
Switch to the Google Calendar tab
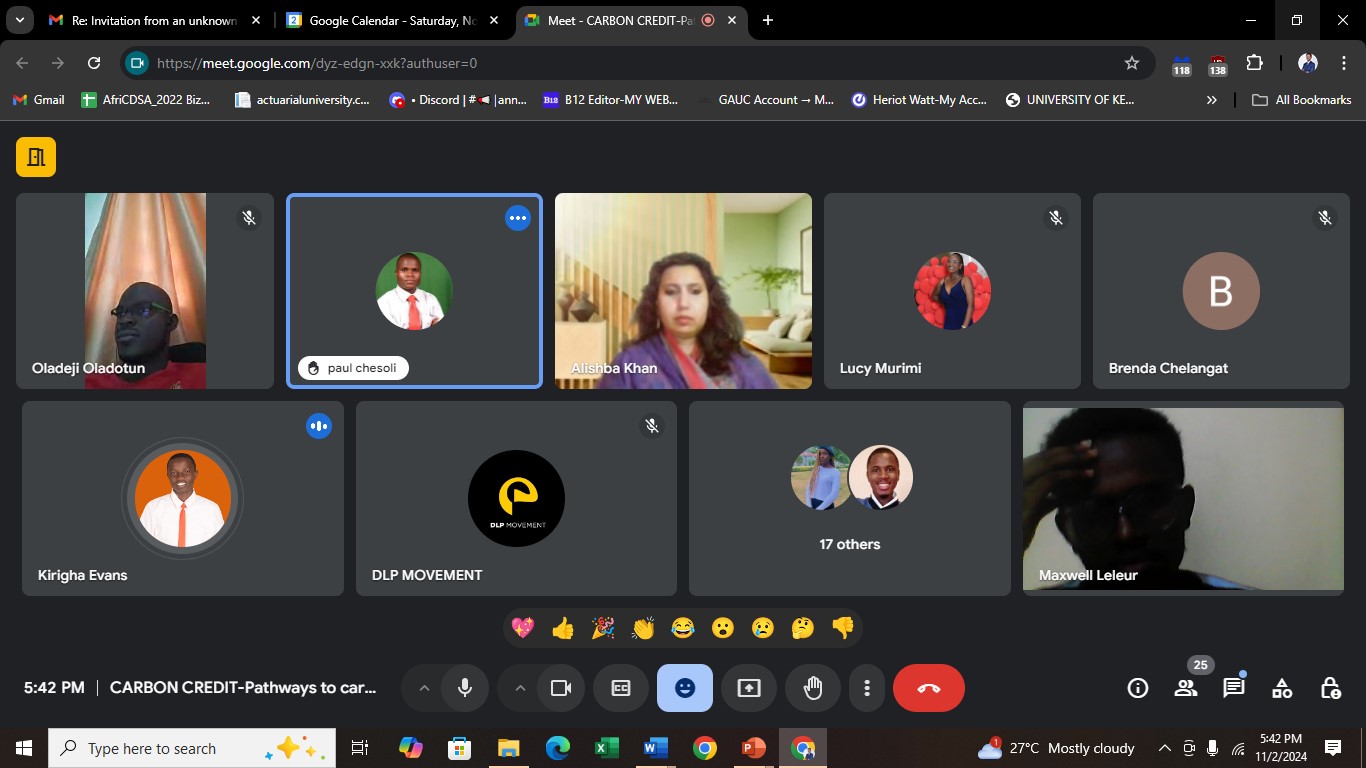pyautogui.click(x=391, y=20)
